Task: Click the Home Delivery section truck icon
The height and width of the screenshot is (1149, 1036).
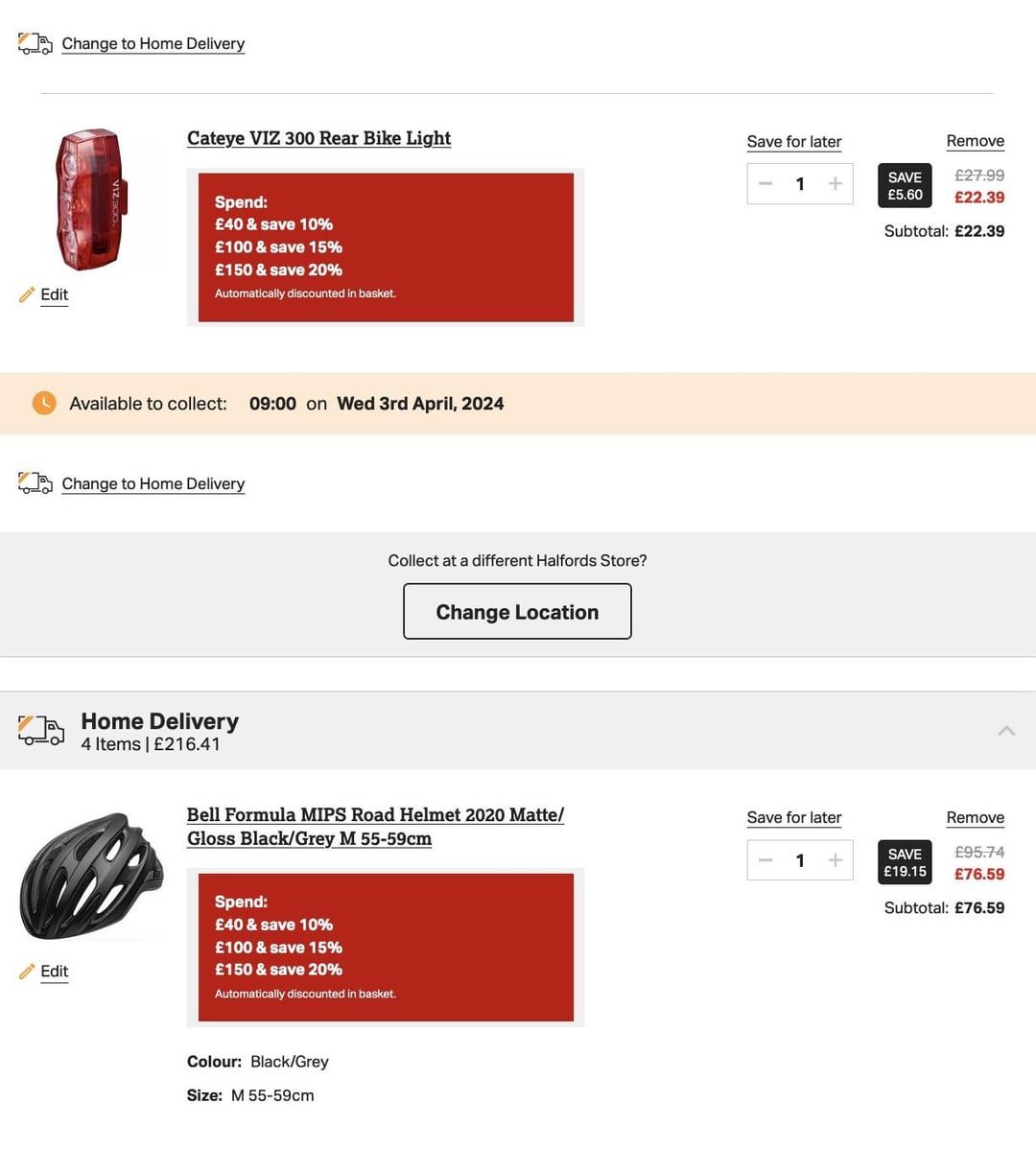Action: [41, 731]
